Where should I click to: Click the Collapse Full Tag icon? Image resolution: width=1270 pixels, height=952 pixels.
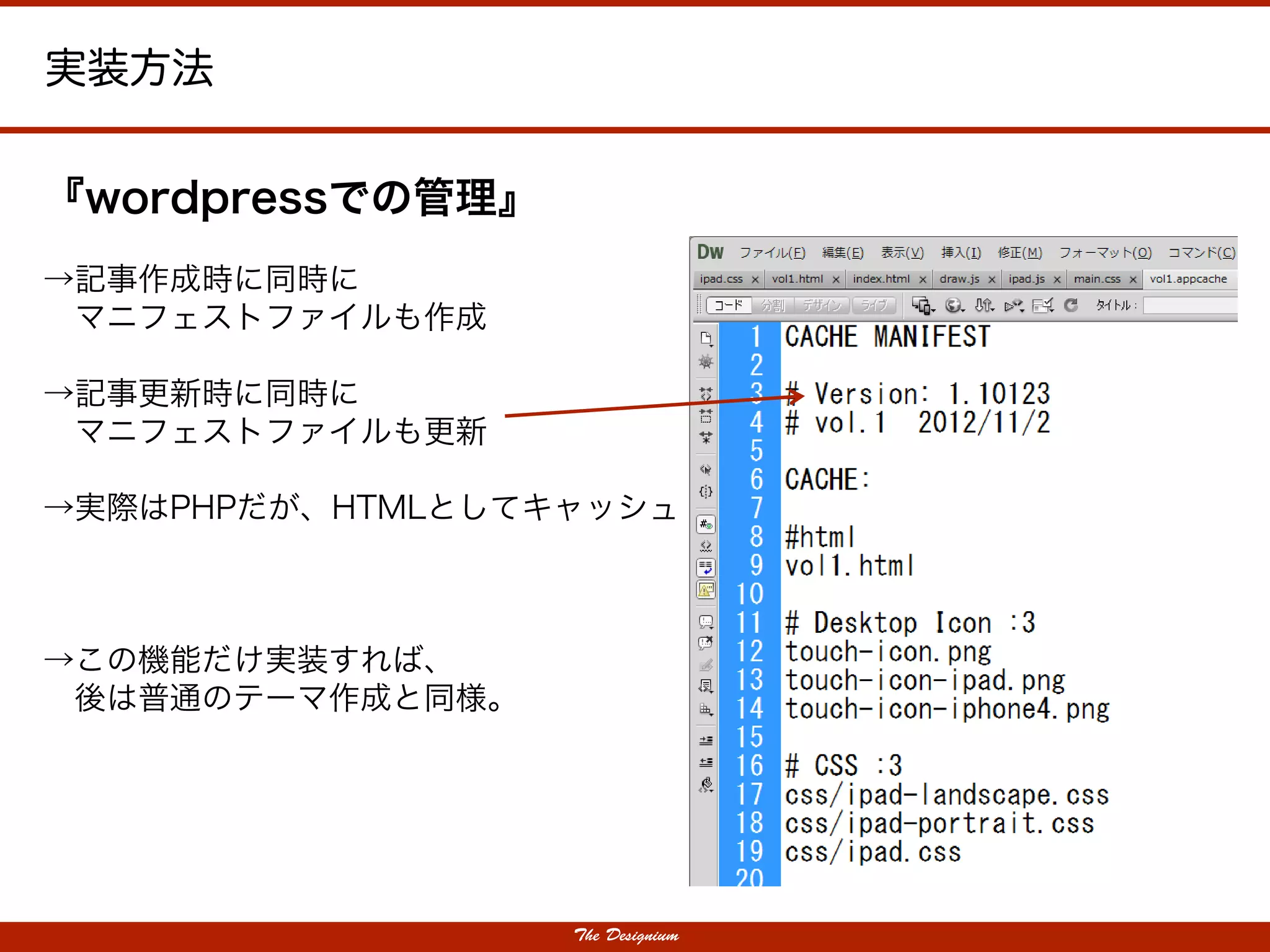coord(706,394)
